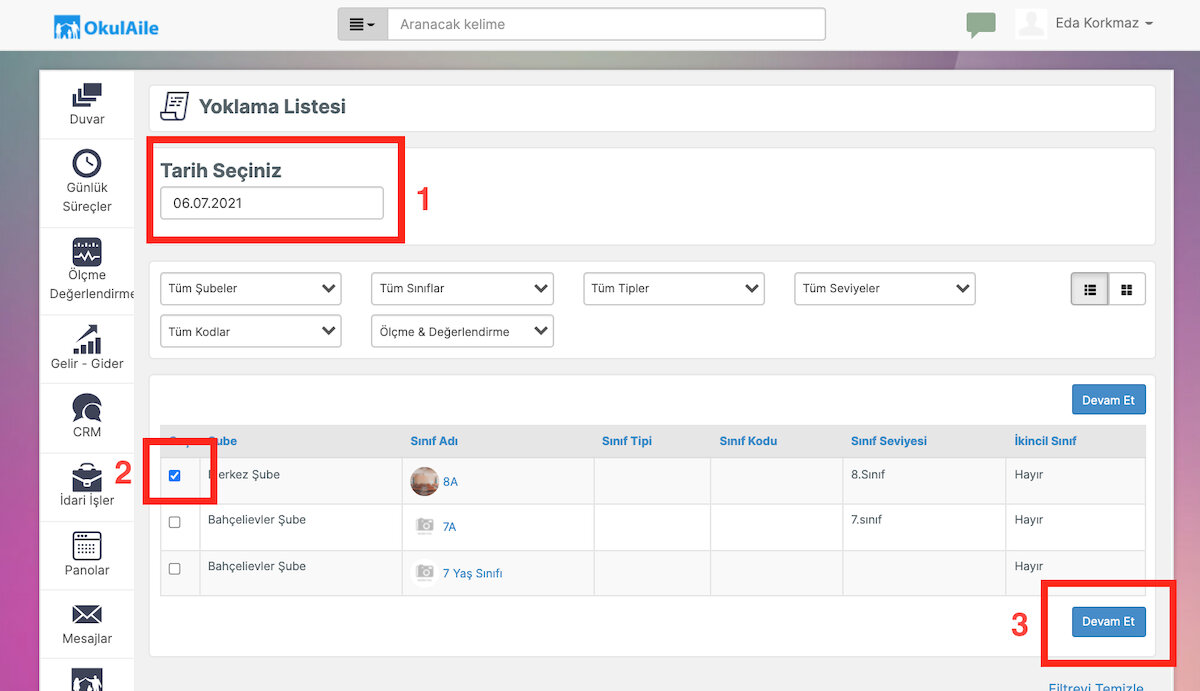Expand the Tüm Seviyeler dropdown
The width and height of the screenshot is (1200, 691).
[885, 289]
